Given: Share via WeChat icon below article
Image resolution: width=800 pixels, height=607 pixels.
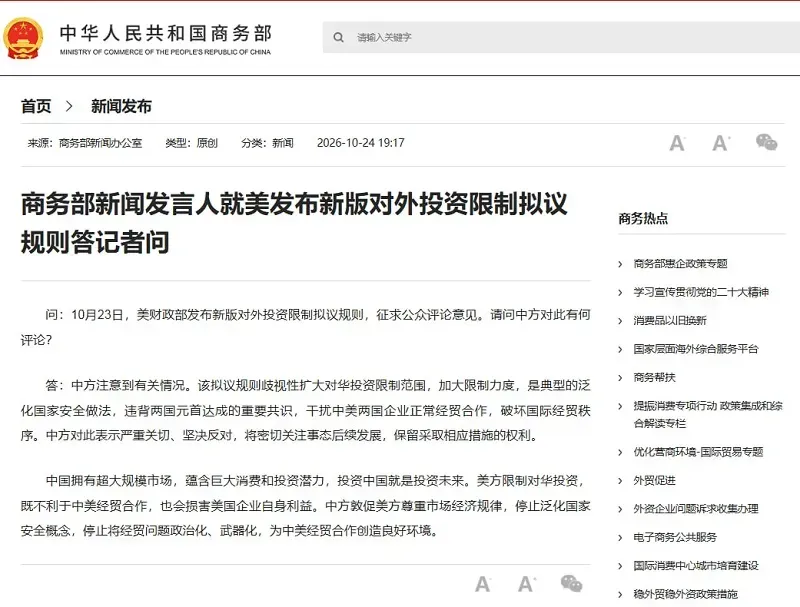Looking at the screenshot, I should [571, 583].
